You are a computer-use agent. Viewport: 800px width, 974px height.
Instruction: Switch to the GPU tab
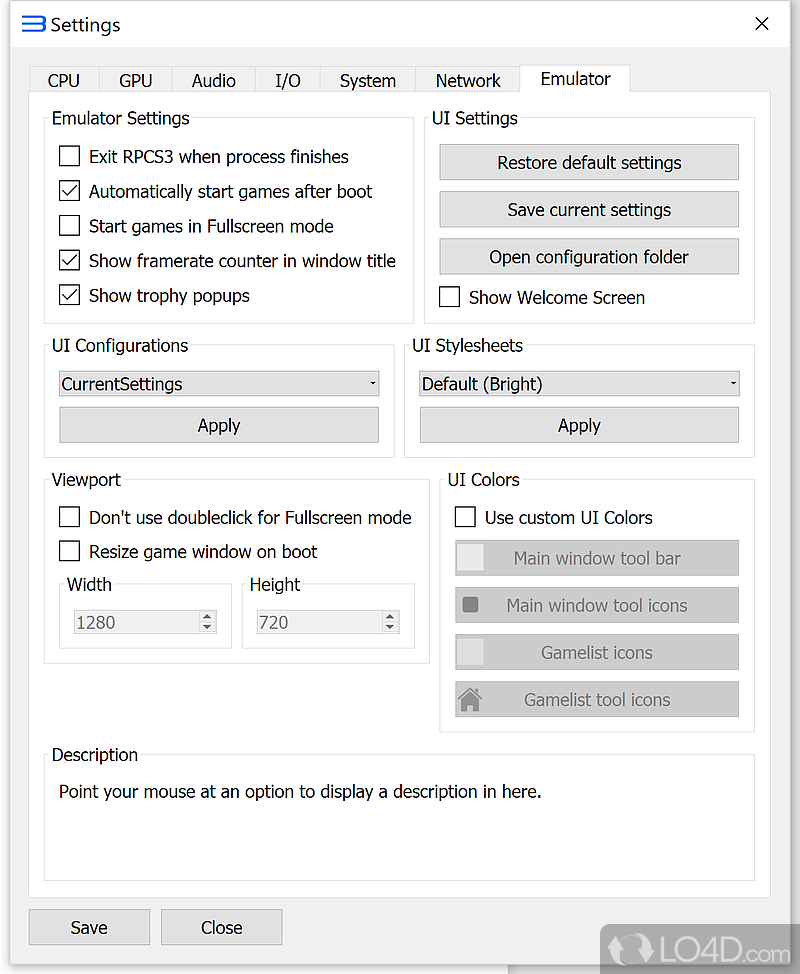pos(135,80)
